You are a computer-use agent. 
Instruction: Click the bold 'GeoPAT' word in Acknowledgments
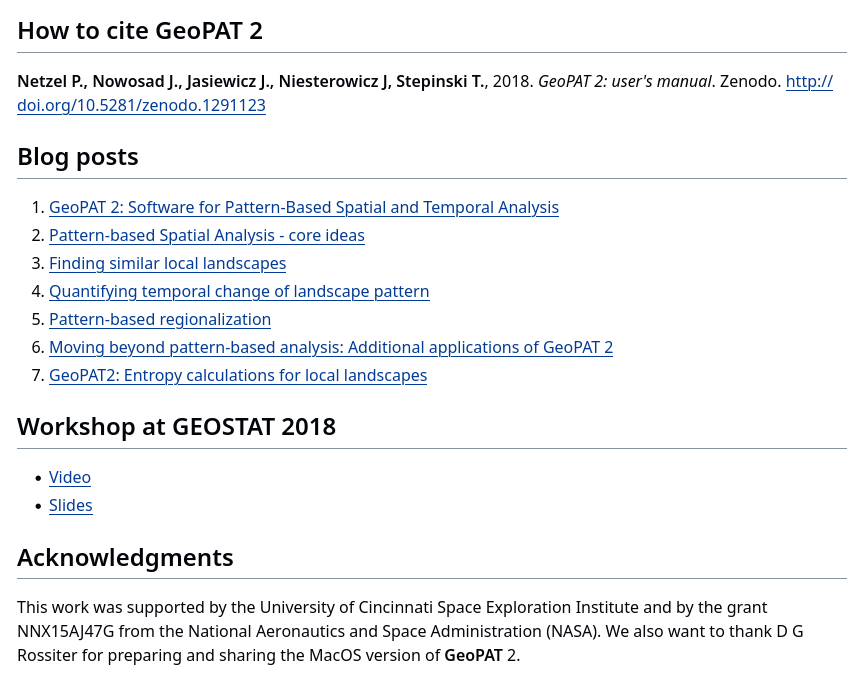tap(473, 655)
